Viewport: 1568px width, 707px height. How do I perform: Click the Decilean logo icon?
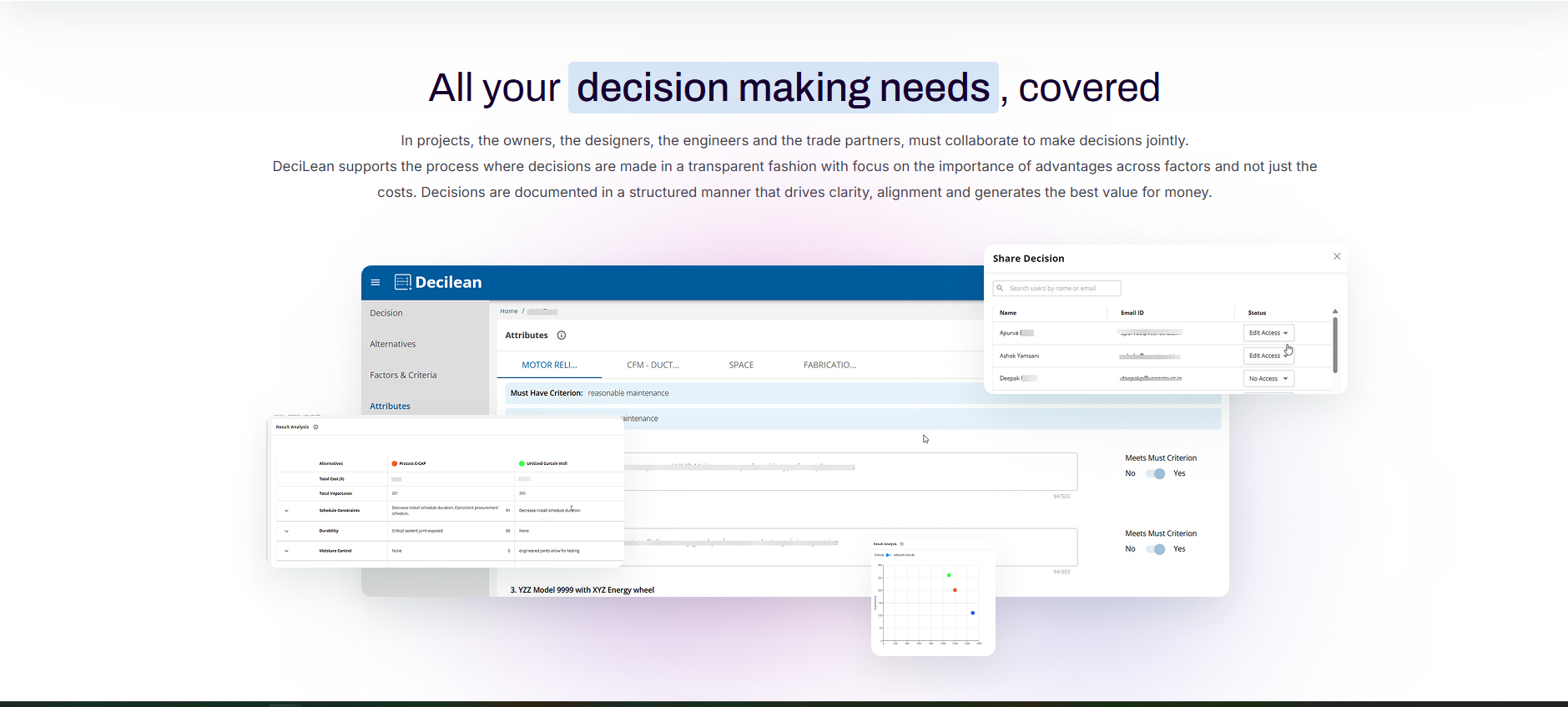tap(403, 282)
